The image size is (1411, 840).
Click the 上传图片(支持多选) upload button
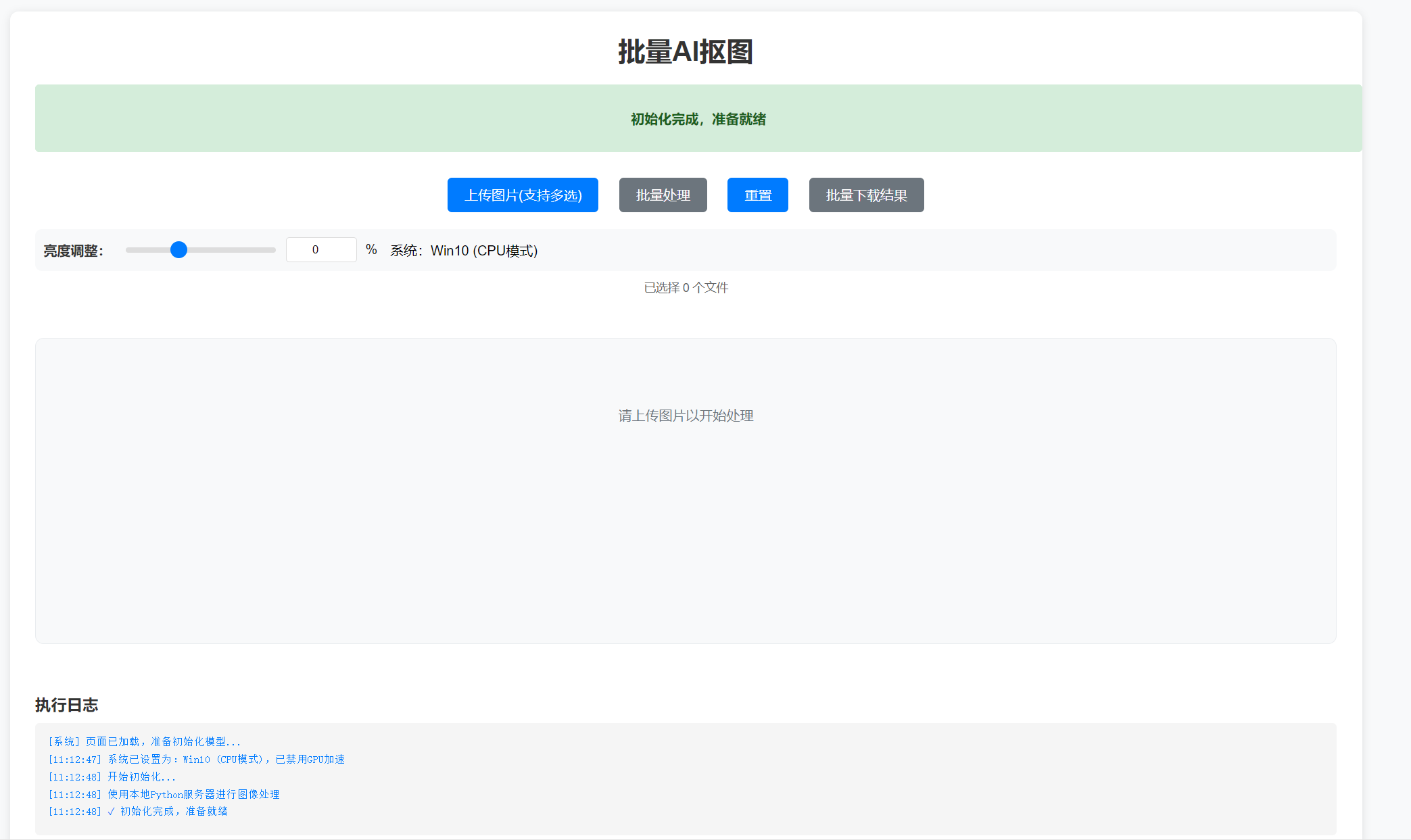[522, 195]
